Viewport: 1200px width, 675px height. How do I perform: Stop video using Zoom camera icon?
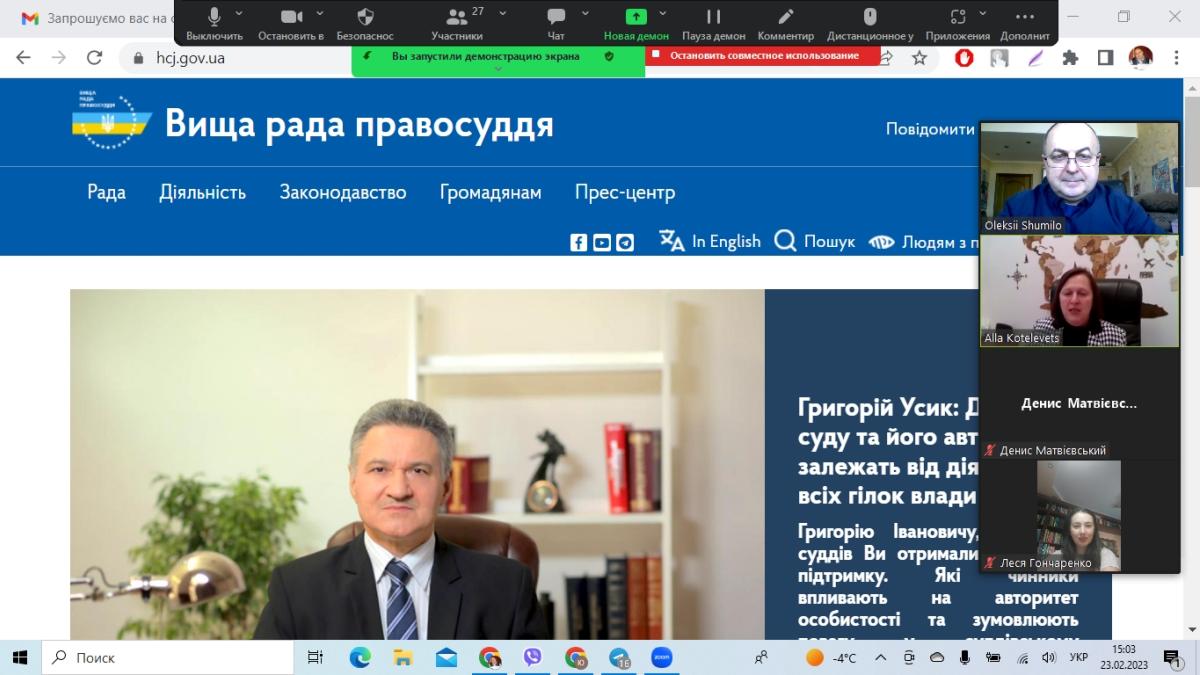(291, 18)
